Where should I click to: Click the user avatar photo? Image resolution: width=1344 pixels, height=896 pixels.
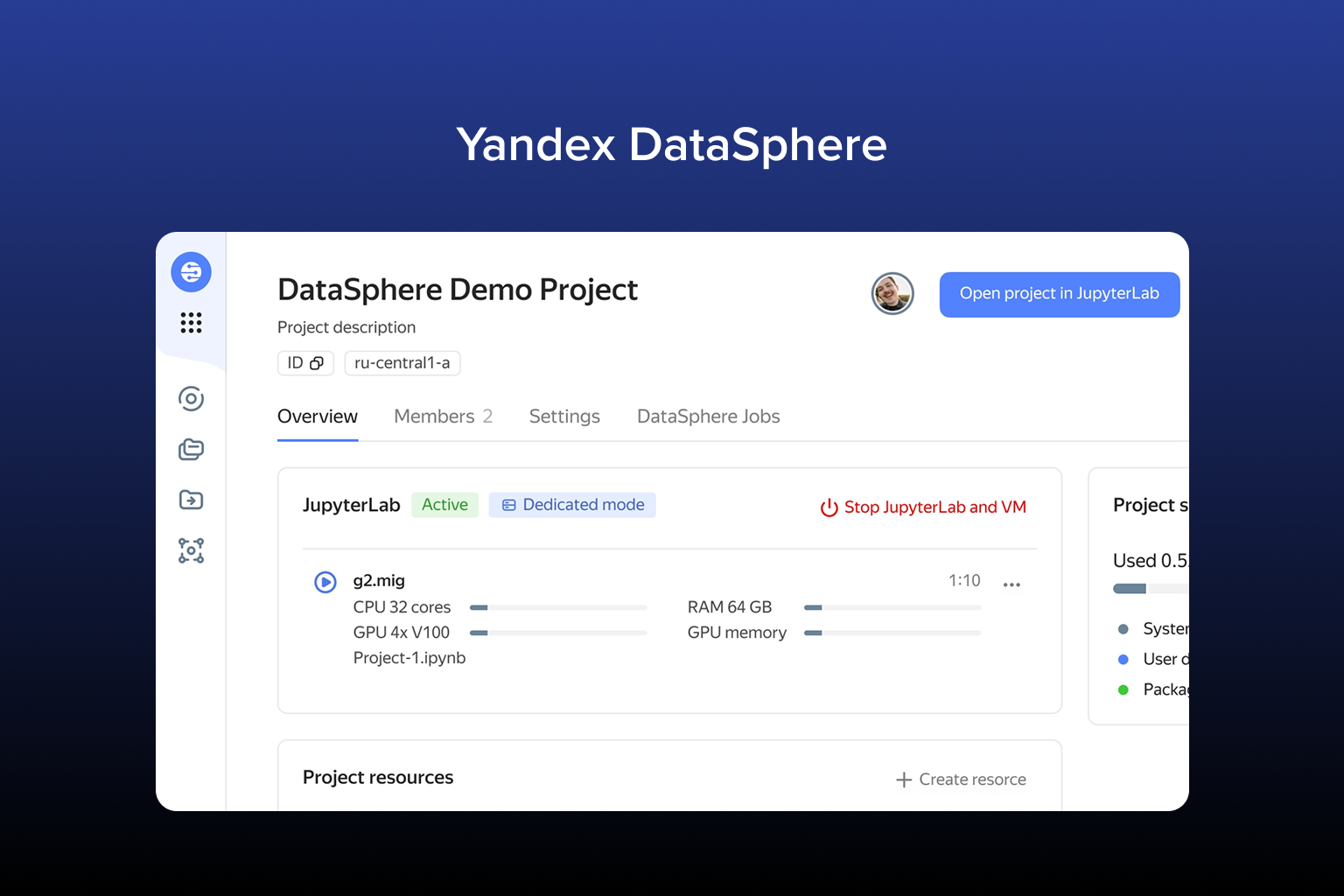point(892,293)
